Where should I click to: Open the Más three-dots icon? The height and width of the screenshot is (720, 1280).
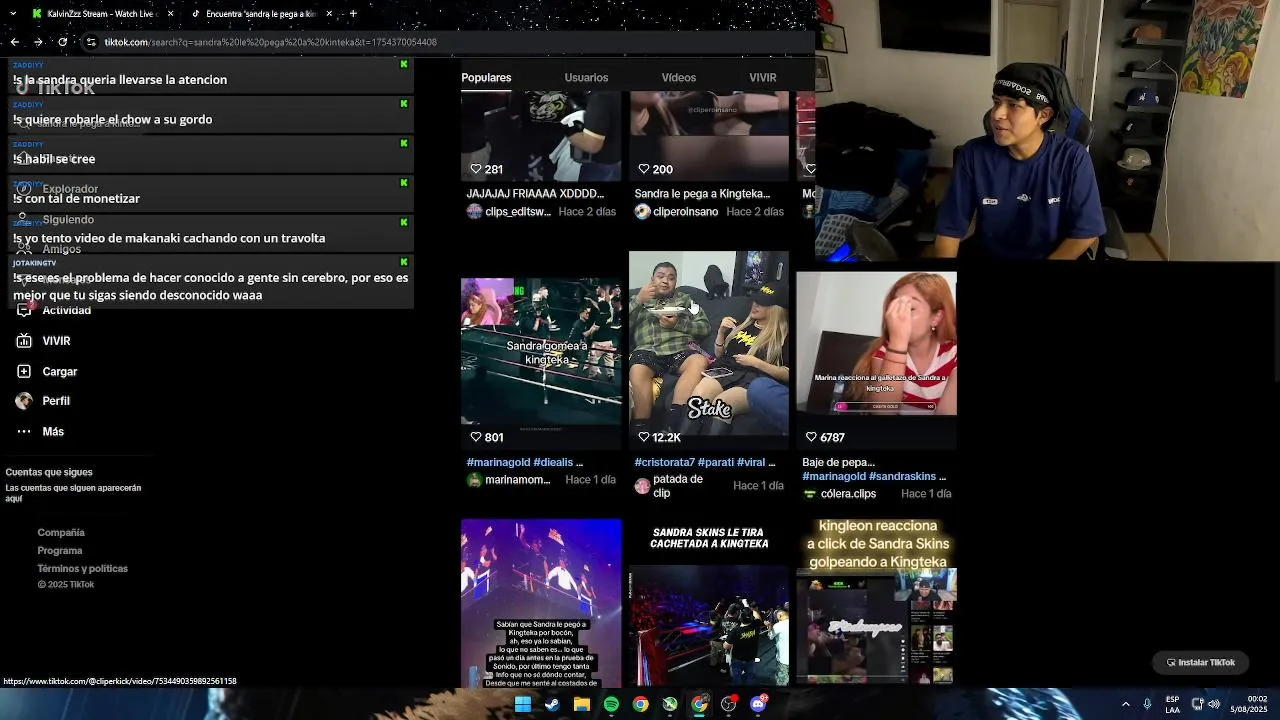tap(24, 432)
